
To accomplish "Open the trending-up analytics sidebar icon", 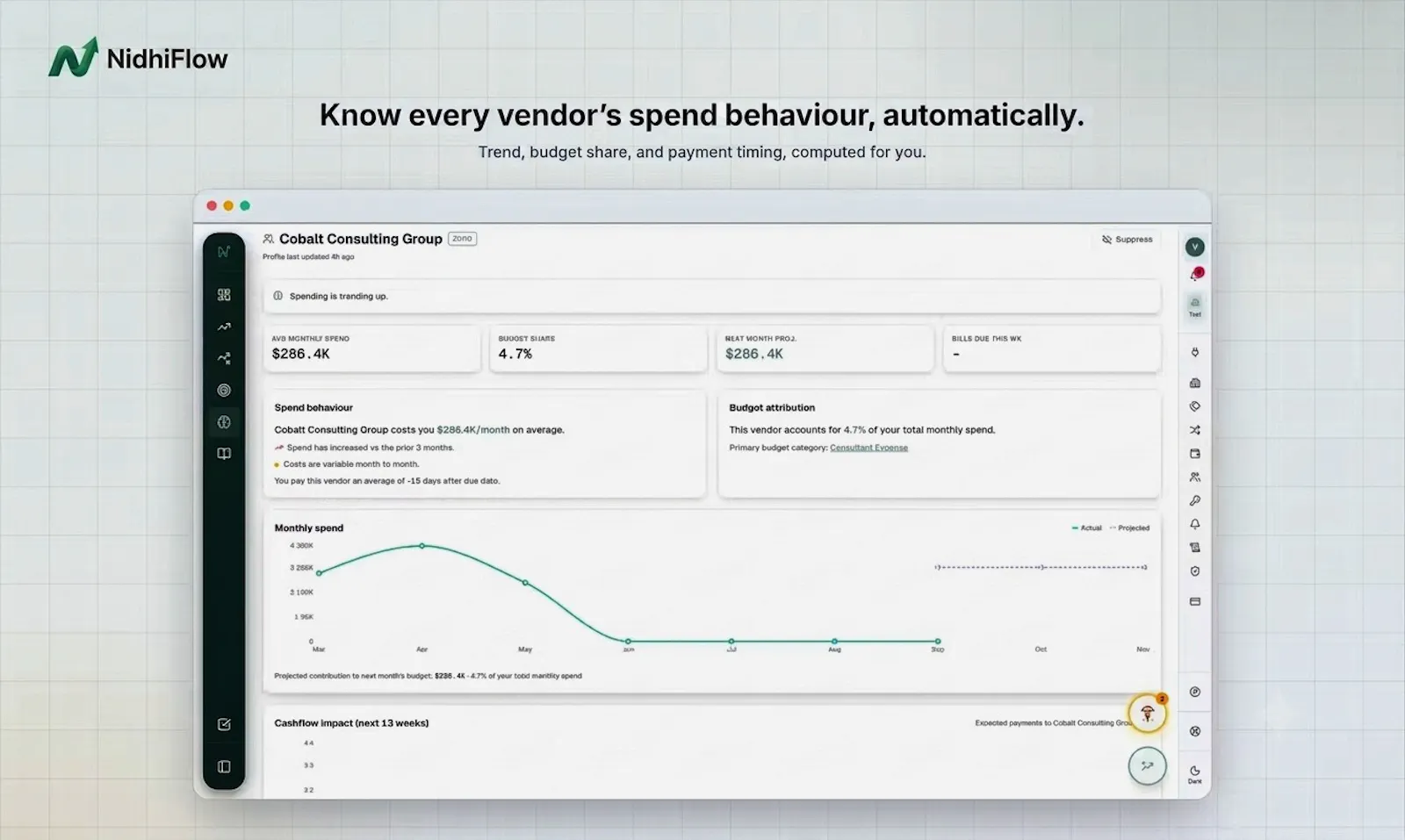I will [x=224, y=327].
